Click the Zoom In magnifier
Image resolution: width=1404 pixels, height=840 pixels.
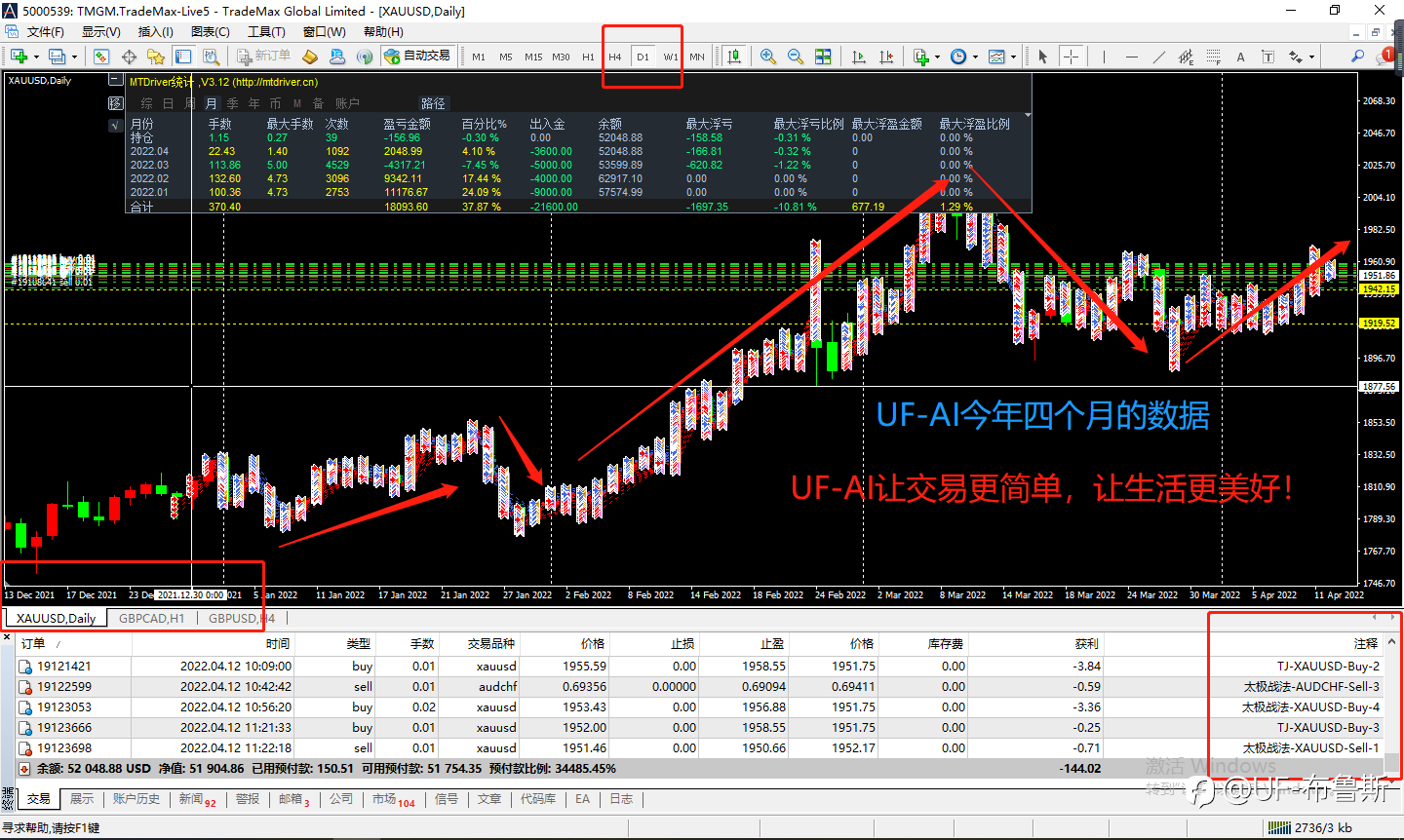(768, 57)
